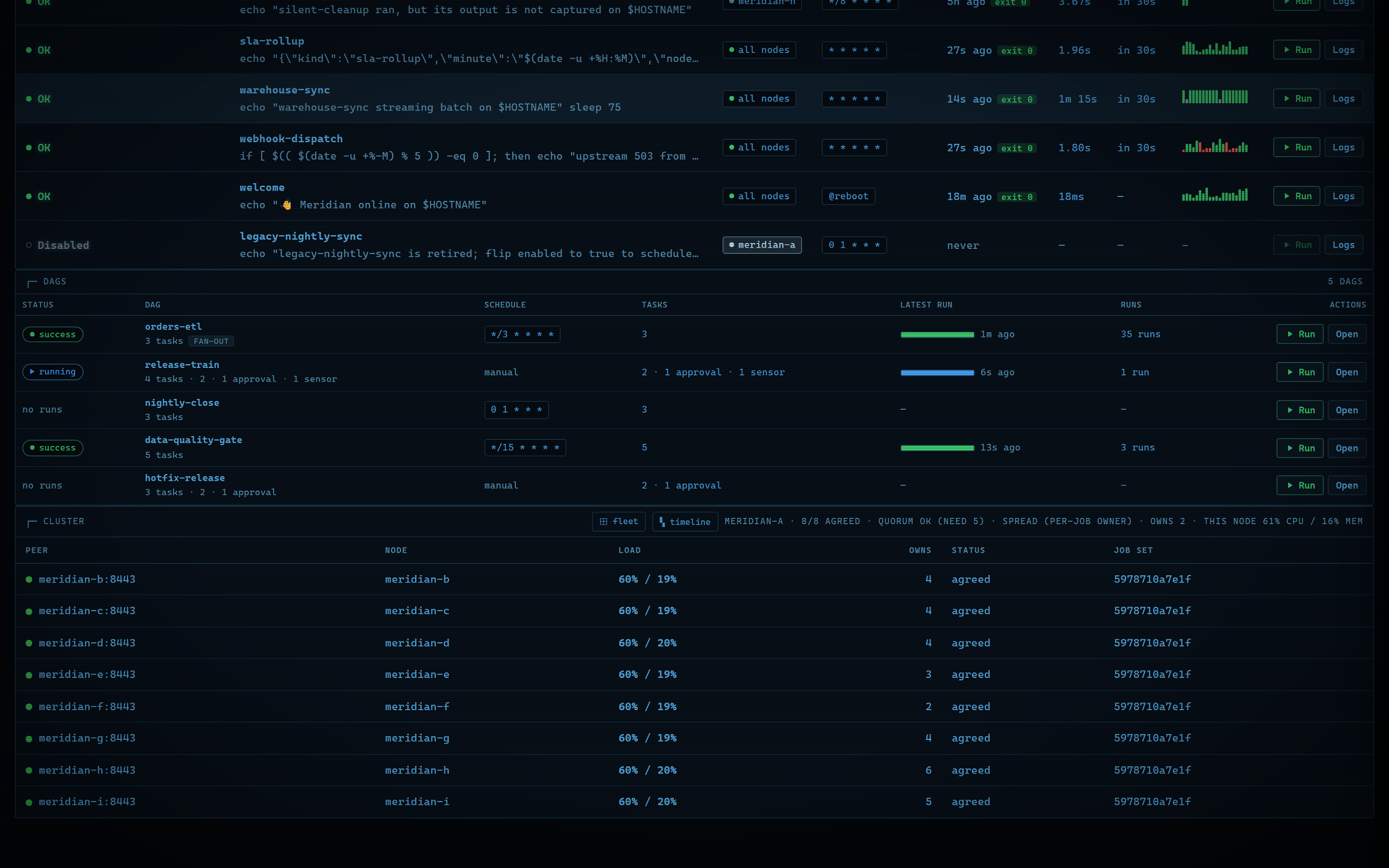View welcome run history sparkline
Image resolution: width=1389 pixels, height=868 pixels.
click(1215, 195)
